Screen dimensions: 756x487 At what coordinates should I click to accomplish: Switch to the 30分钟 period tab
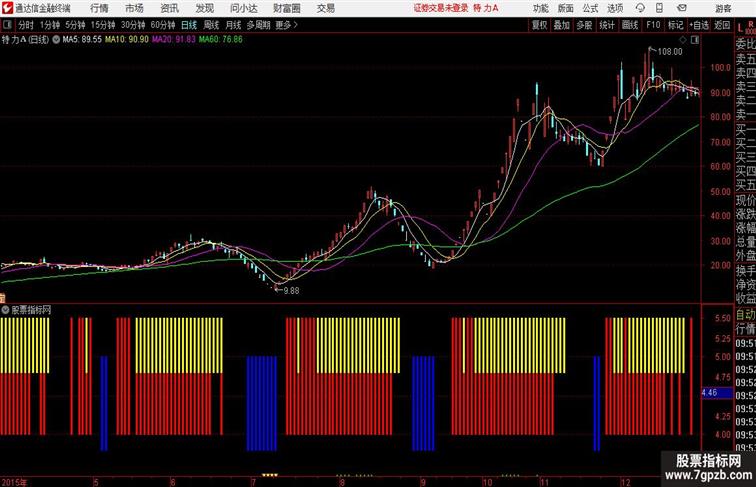133,25
